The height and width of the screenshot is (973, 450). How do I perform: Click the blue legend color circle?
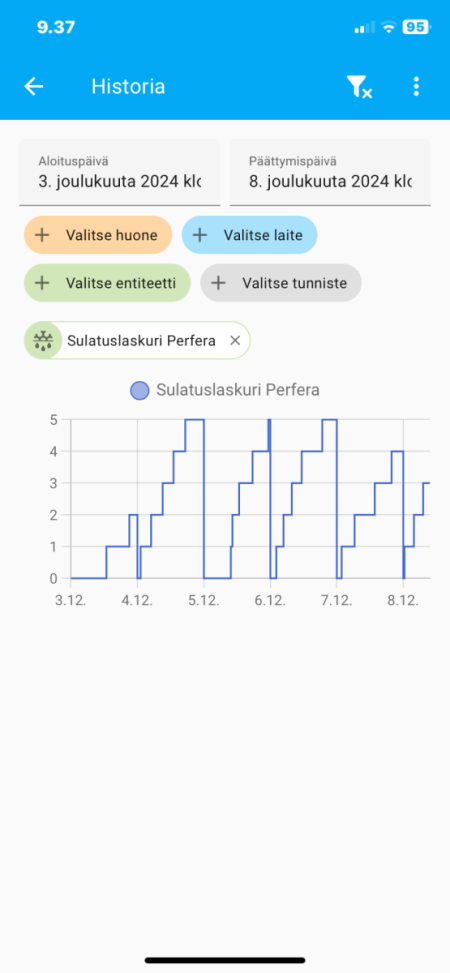pyautogui.click(x=140, y=391)
